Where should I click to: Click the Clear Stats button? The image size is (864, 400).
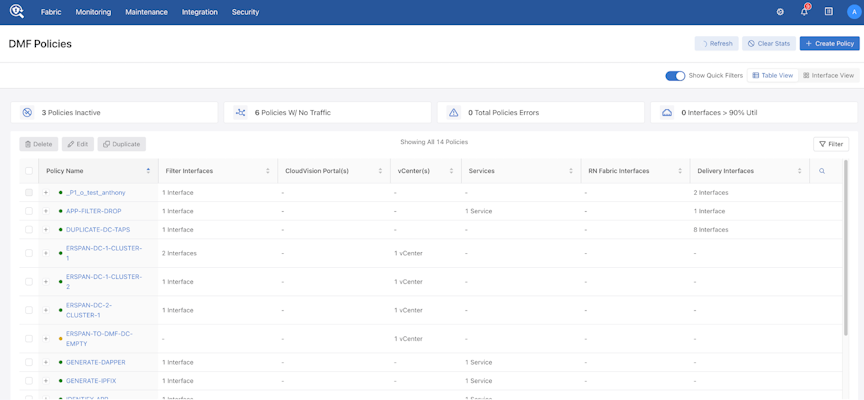point(769,44)
